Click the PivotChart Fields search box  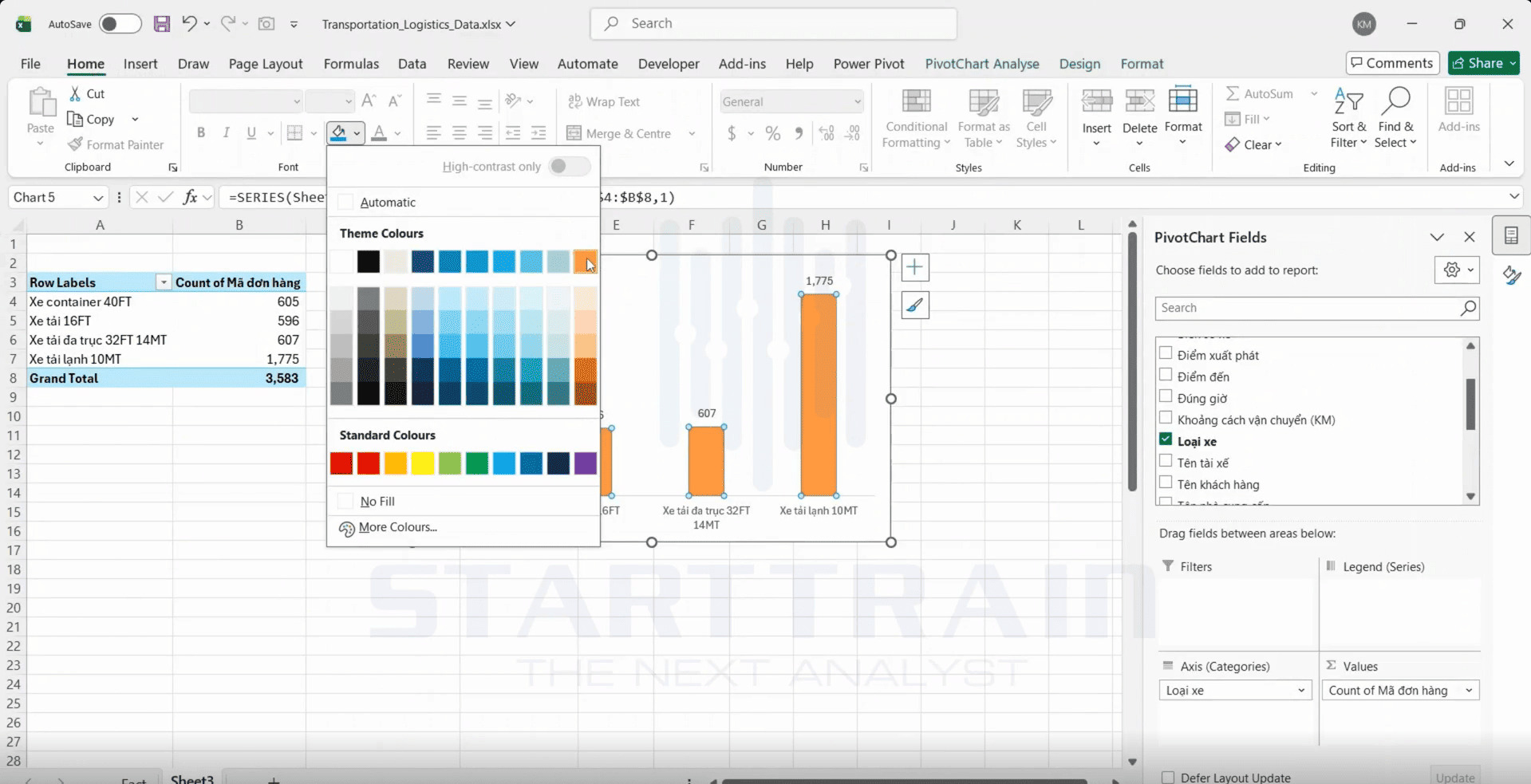[x=1317, y=309]
